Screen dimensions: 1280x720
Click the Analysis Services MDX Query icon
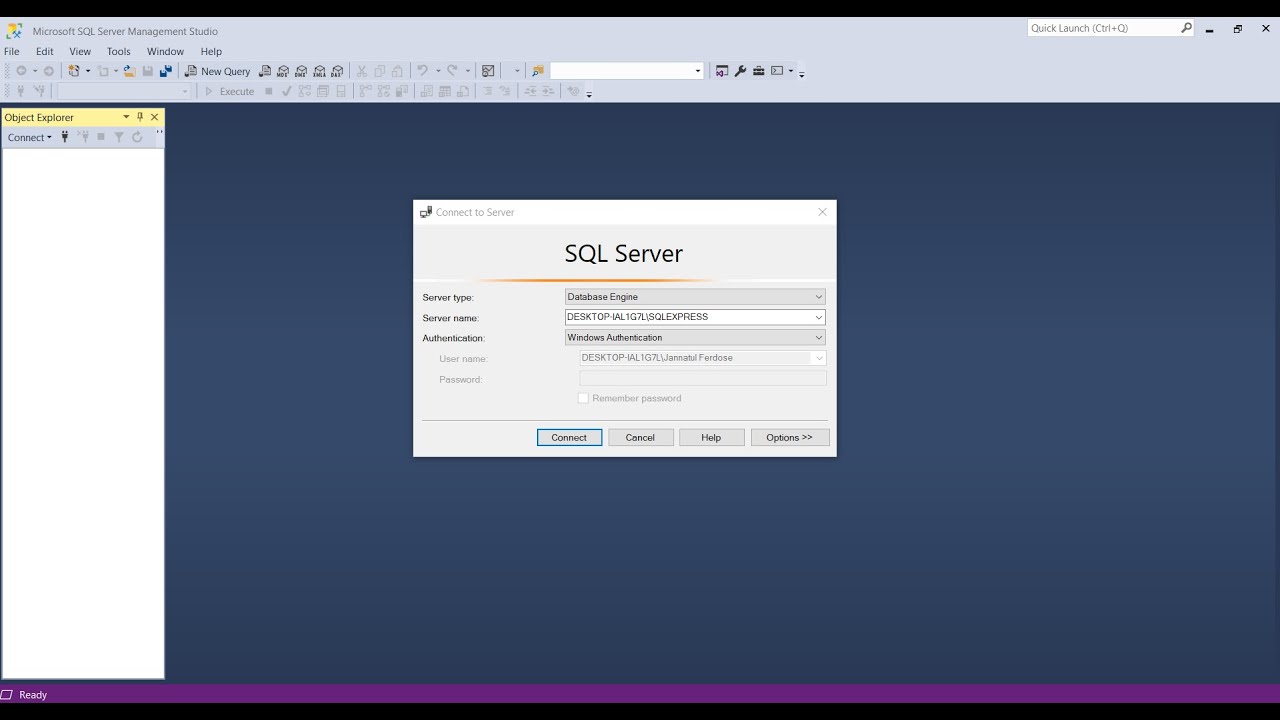tap(283, 71)
